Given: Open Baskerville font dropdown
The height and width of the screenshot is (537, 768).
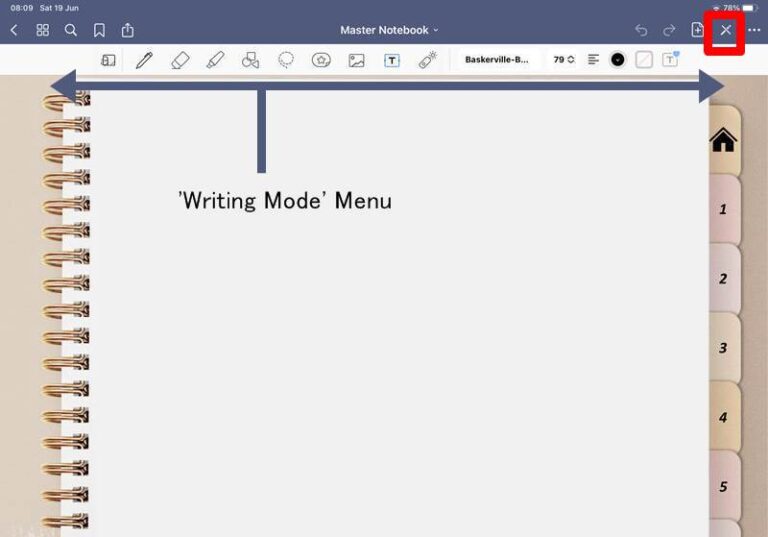Looking at the screenshot, I should point(497,60).
